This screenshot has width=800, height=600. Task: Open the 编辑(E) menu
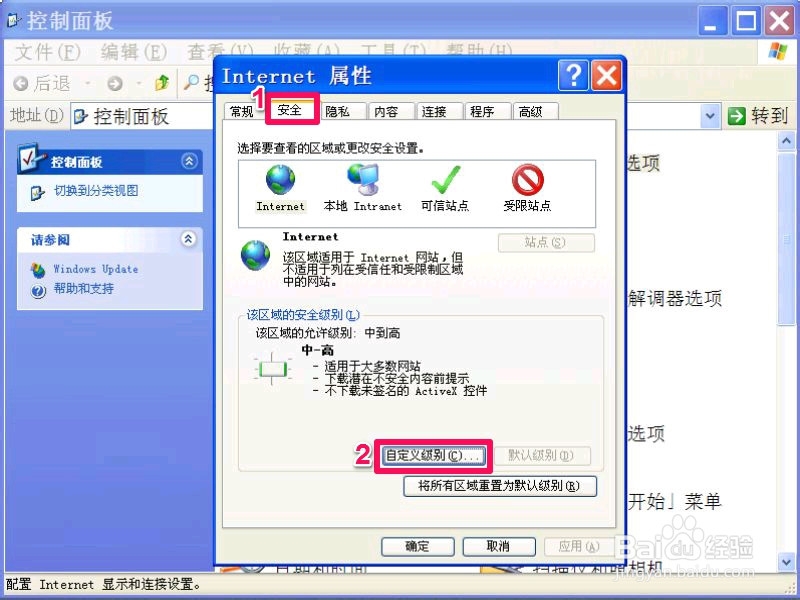pyautogui.click(x=134, y=52)
